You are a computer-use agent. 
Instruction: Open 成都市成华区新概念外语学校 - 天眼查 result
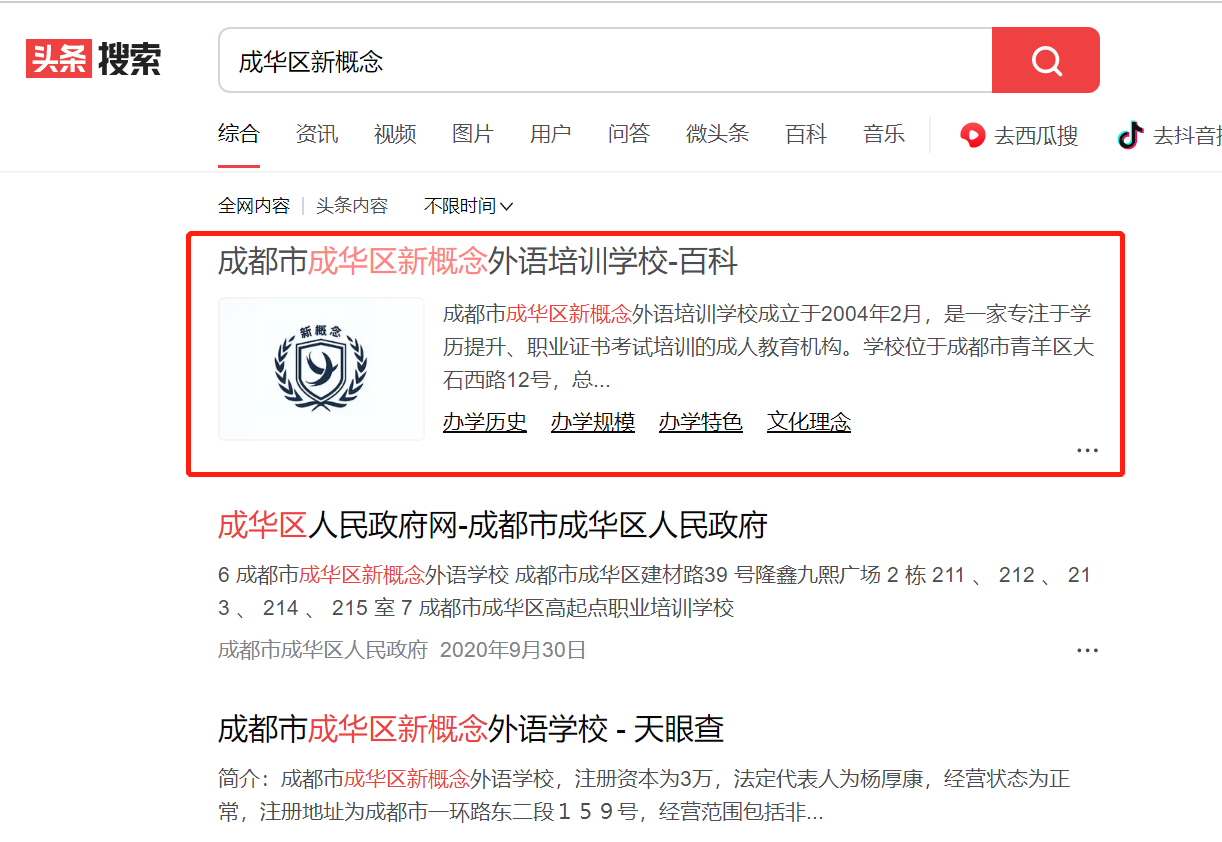[x=471, y=729]
